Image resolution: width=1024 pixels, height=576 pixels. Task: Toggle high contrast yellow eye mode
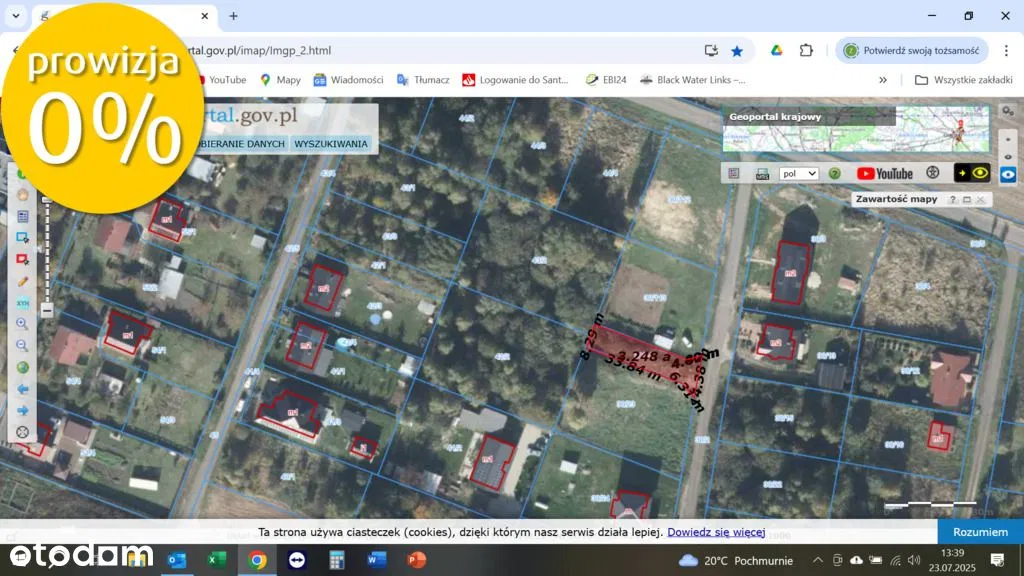tap(972, 173)
